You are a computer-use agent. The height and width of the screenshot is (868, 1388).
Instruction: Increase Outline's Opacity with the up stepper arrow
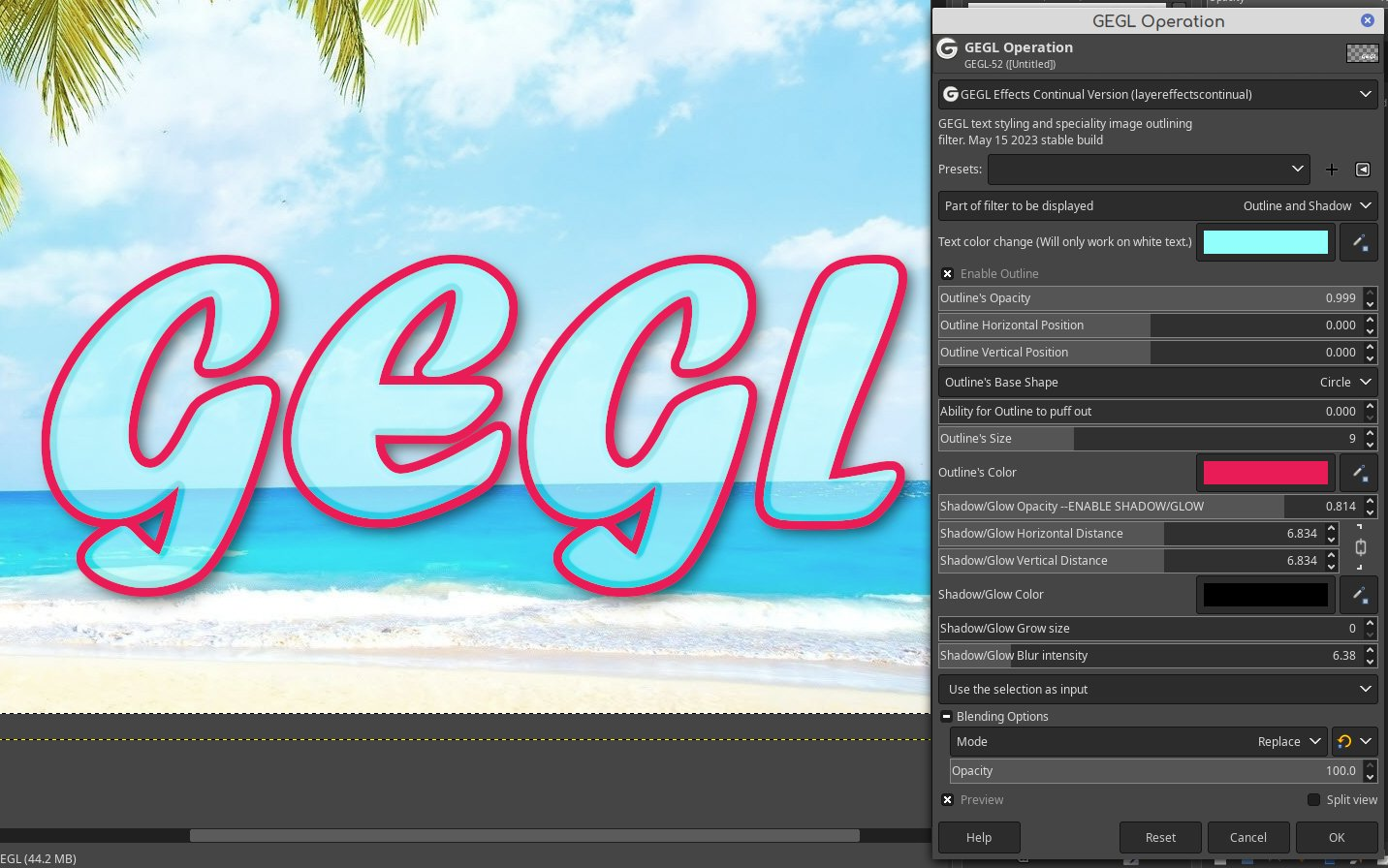pos(1370,293)
